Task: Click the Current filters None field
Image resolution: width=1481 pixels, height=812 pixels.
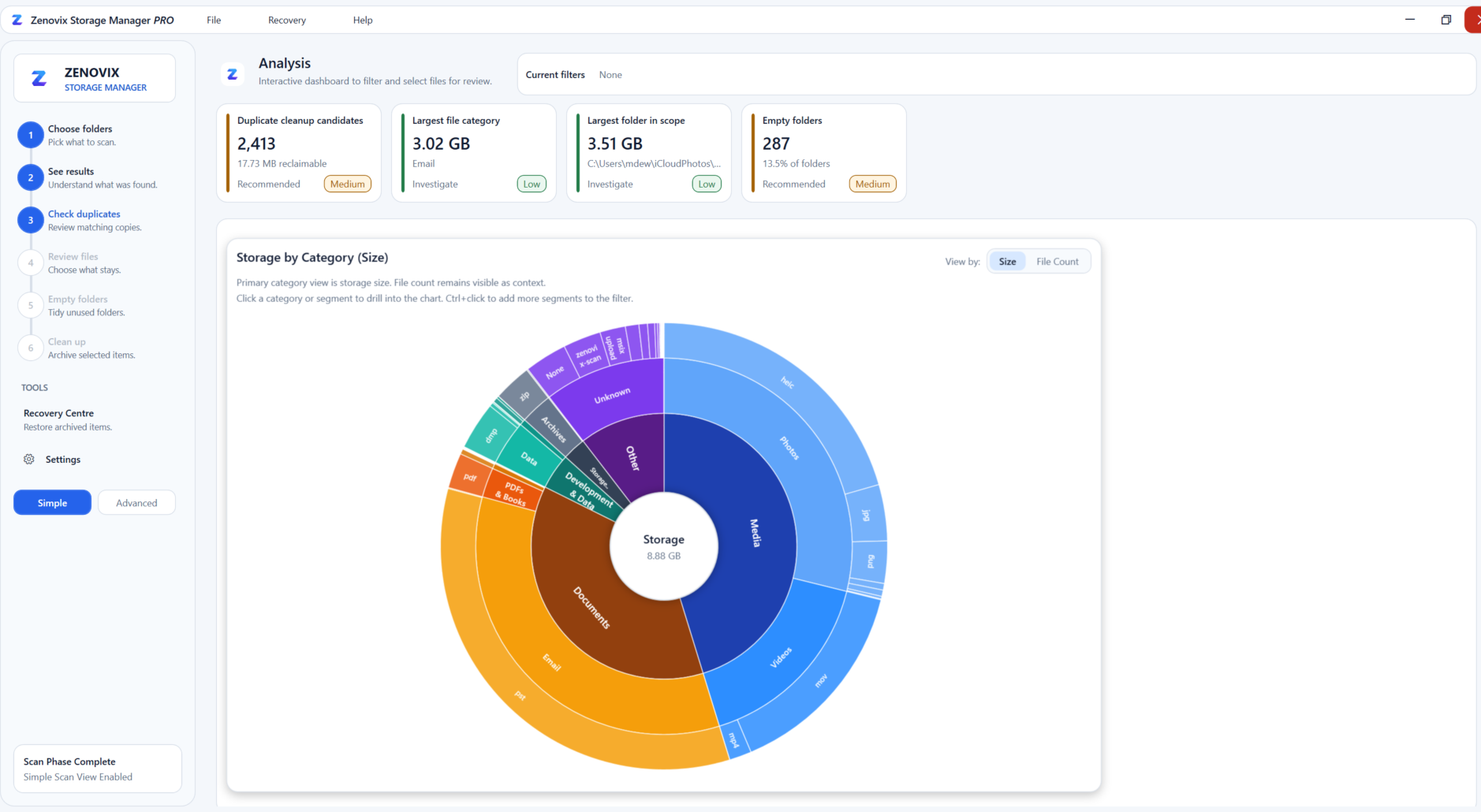Action: 996,75
